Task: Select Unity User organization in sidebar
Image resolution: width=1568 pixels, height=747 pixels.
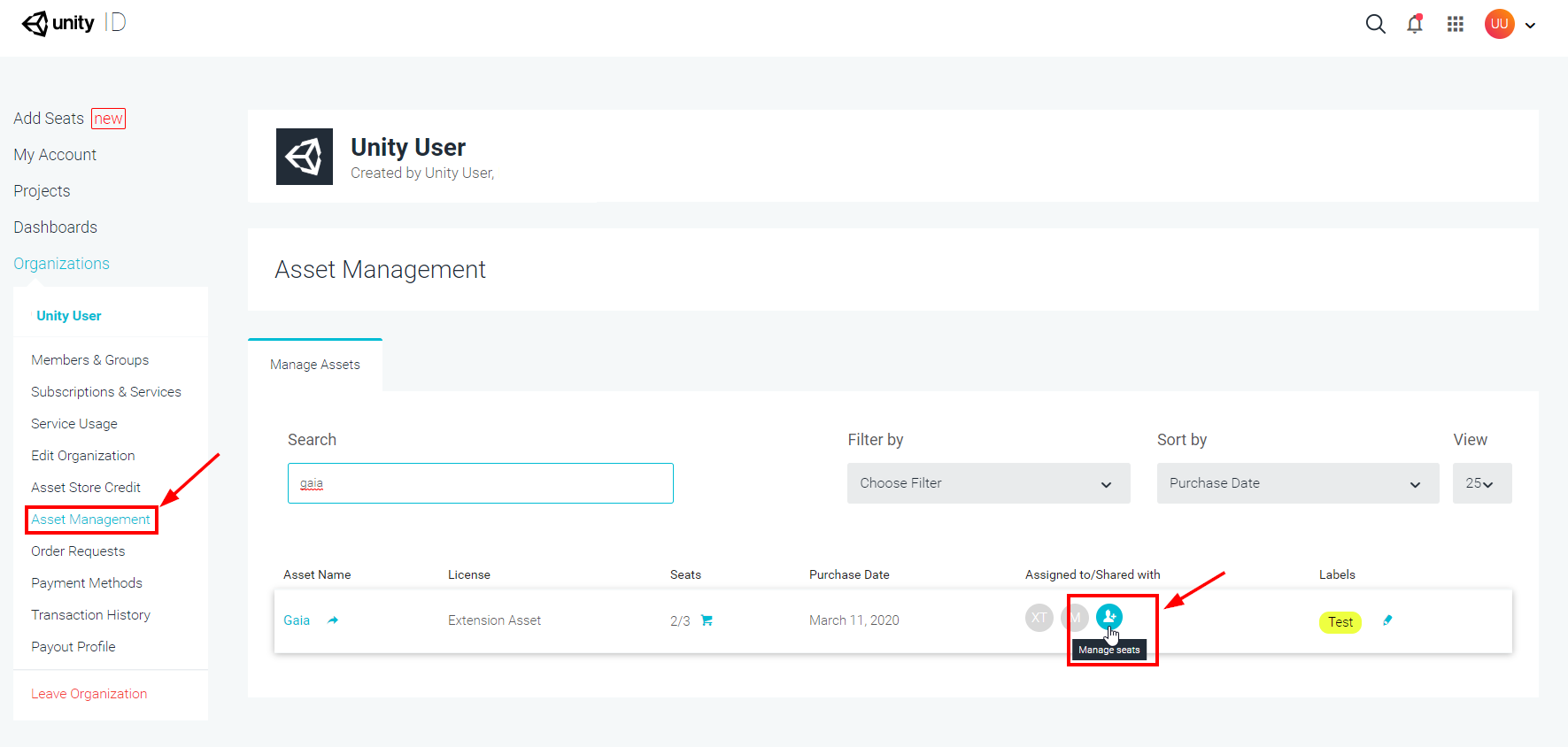Action: tap(69, 316)
